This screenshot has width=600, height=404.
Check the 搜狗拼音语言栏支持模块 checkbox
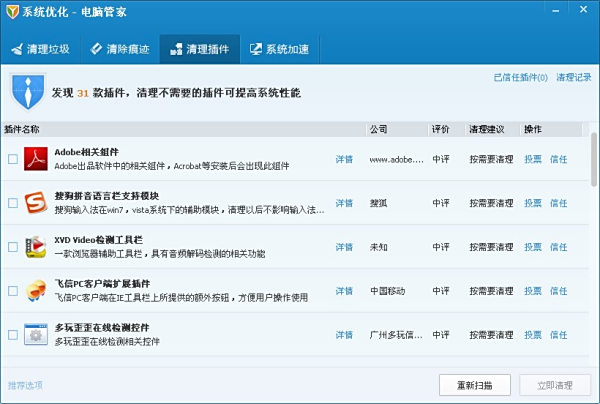coord(13,203)
